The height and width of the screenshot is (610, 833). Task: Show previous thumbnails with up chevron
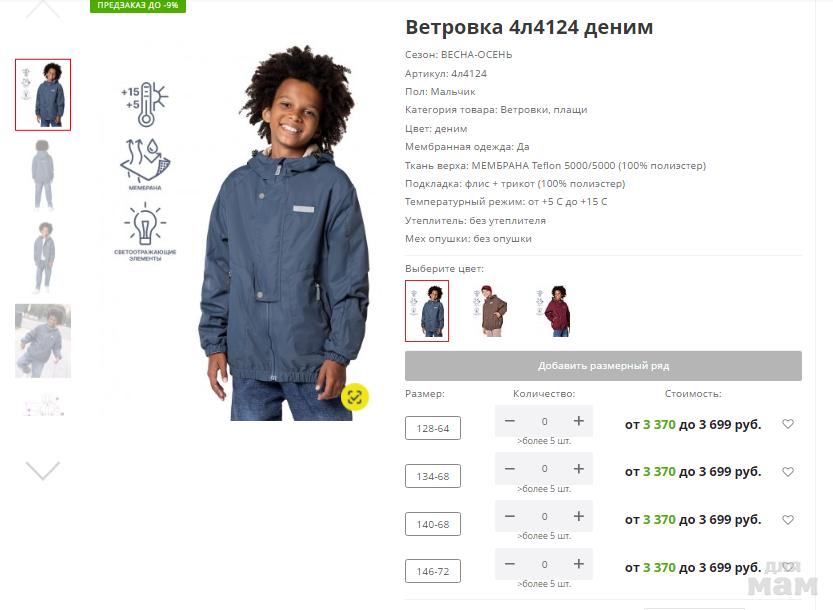click(42, 9)
